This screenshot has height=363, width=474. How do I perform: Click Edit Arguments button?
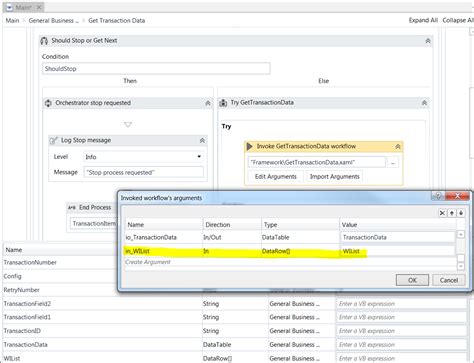275,177
